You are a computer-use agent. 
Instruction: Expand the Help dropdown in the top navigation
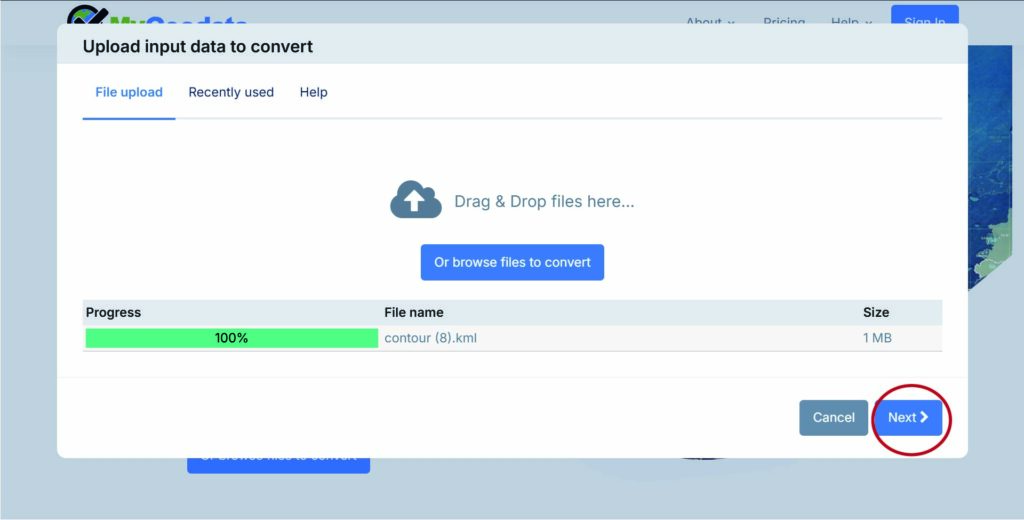click(851, 22)
